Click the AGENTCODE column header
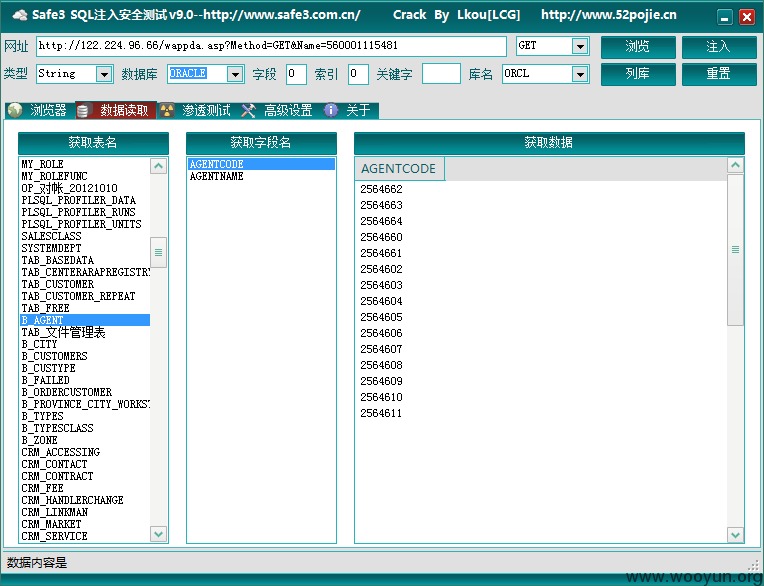 399,169
